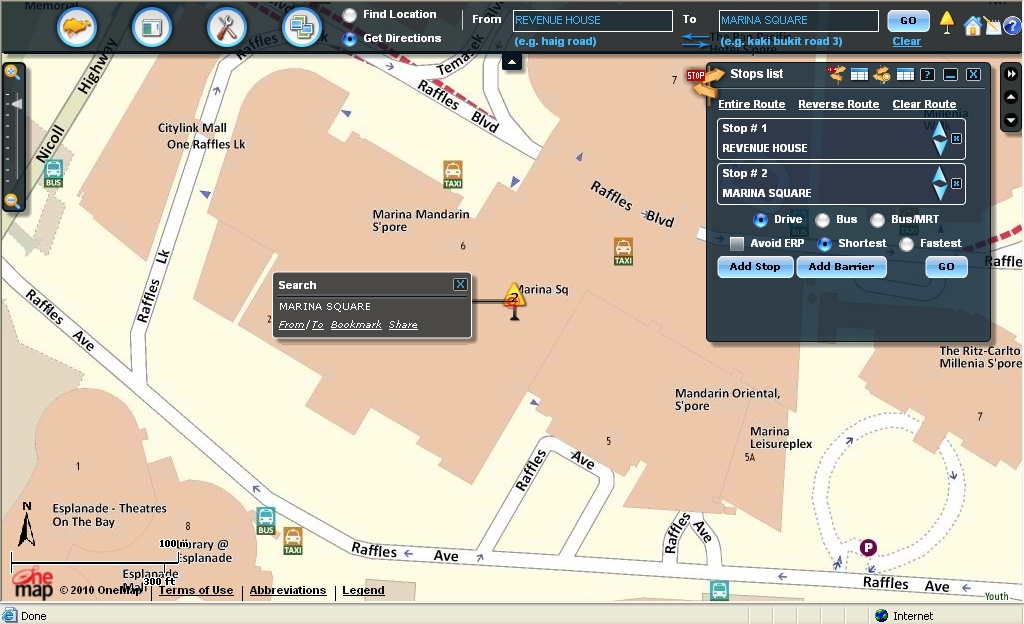Enable the Bus routing option

point(822,219)
